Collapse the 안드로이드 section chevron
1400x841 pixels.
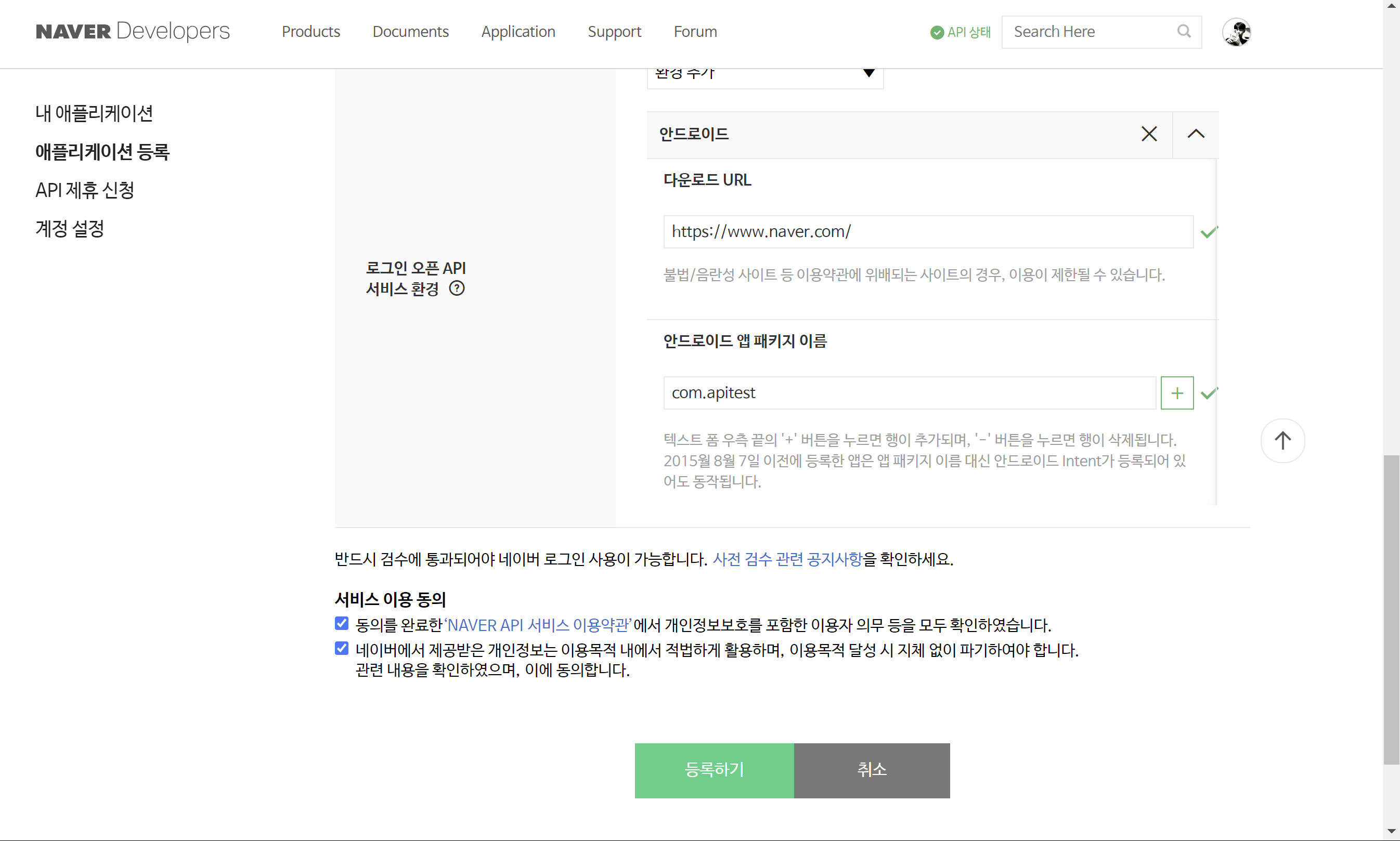(1196, 134)
